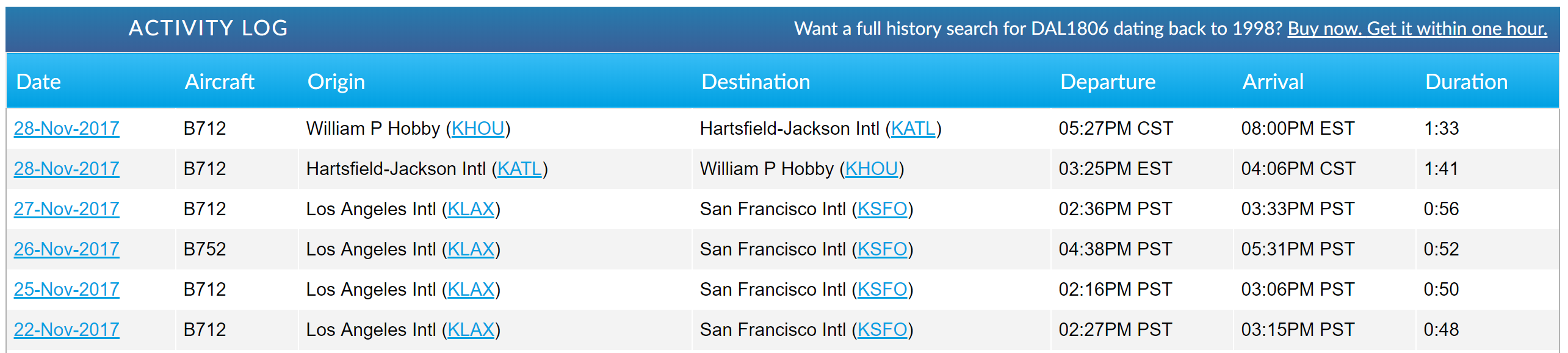Open the 22-Nov-2017 flight date link
The image size is (1568, 353).
[67, 330]
